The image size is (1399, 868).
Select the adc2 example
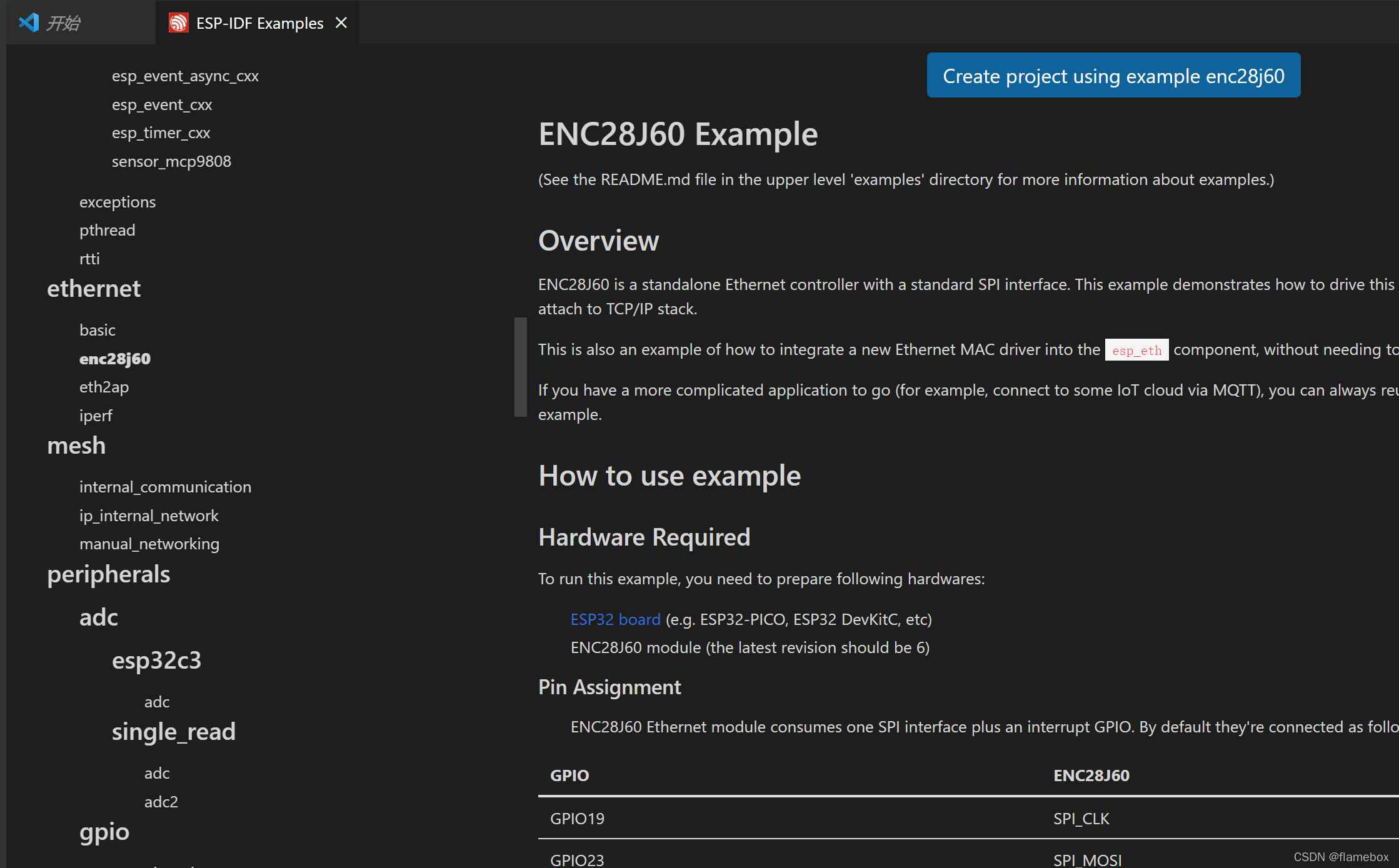point(161,802)
